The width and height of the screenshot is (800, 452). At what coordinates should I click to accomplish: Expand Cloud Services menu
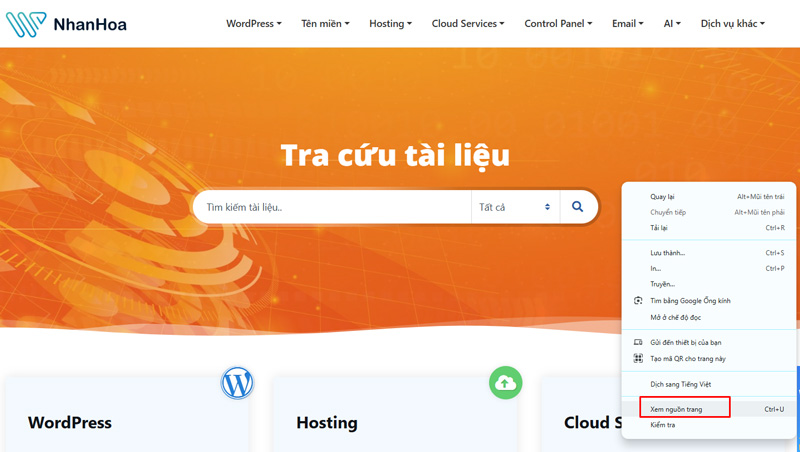pyautogui.click(x=468, y=23)
